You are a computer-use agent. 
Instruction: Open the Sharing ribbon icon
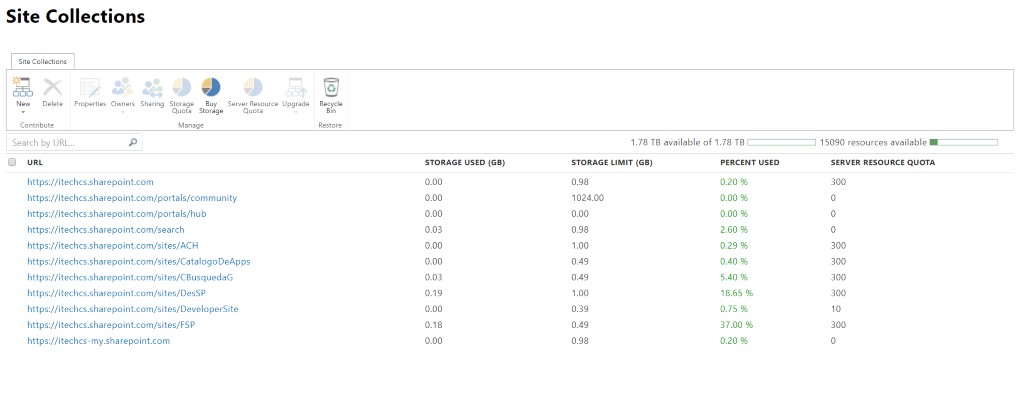(152, 88)
